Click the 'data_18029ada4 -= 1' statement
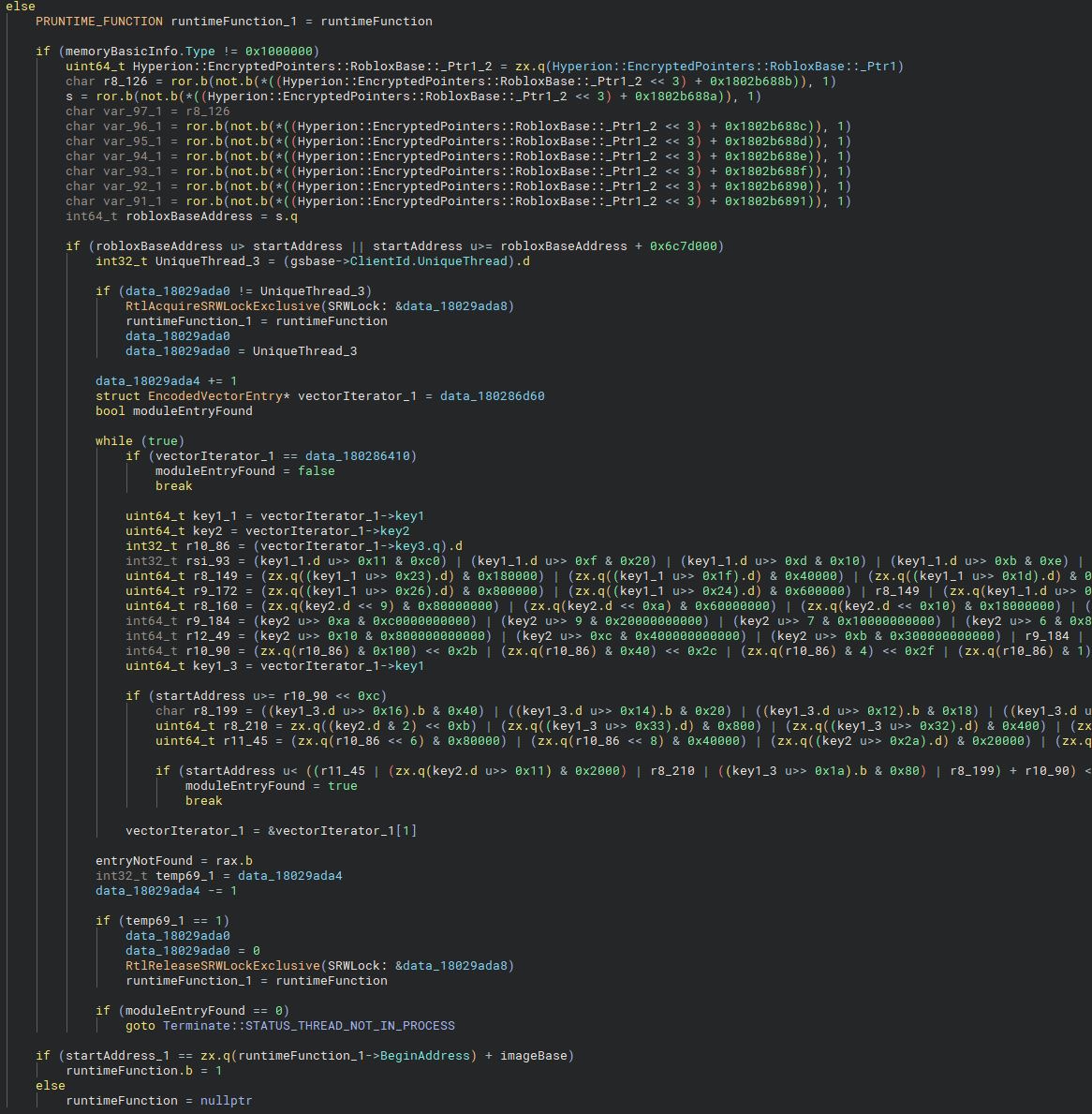 point(166,890)
